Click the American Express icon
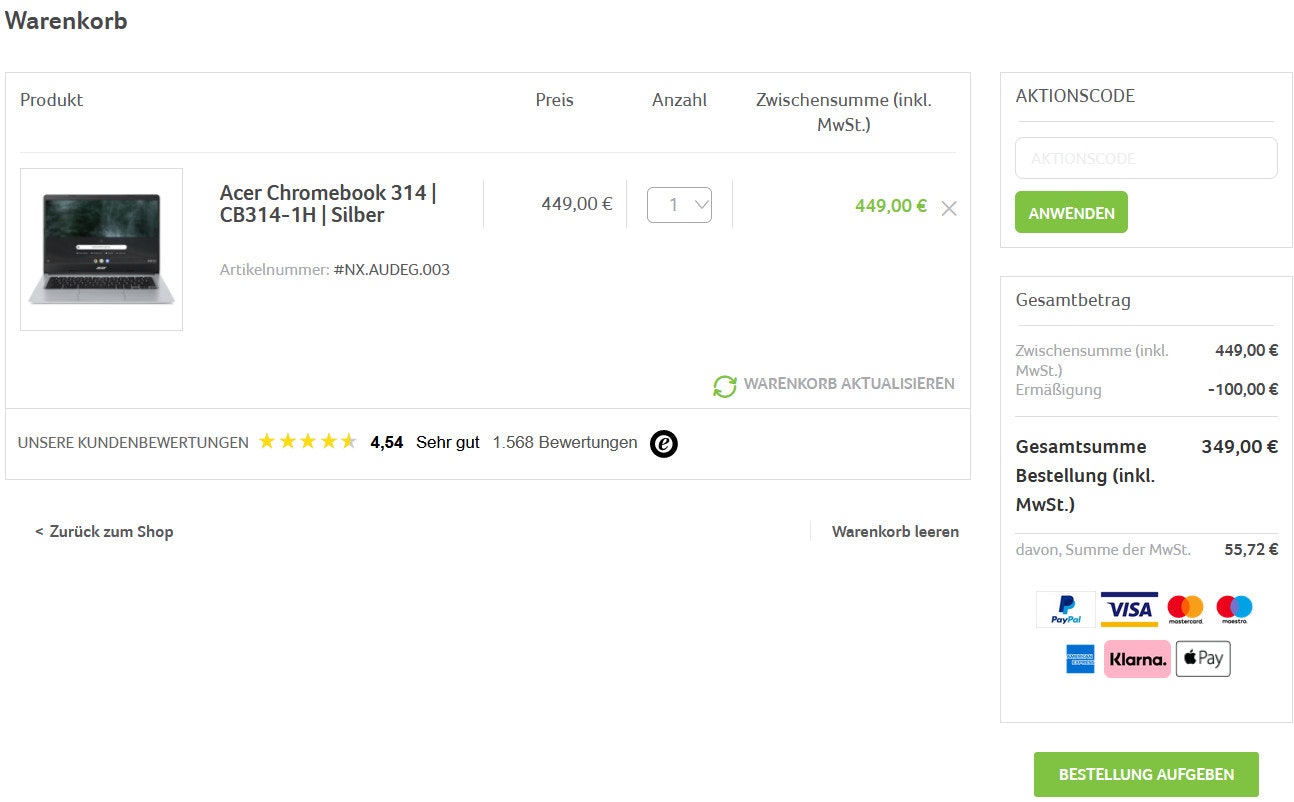This screenshot has width=1294, height=802. [1080, 659]
